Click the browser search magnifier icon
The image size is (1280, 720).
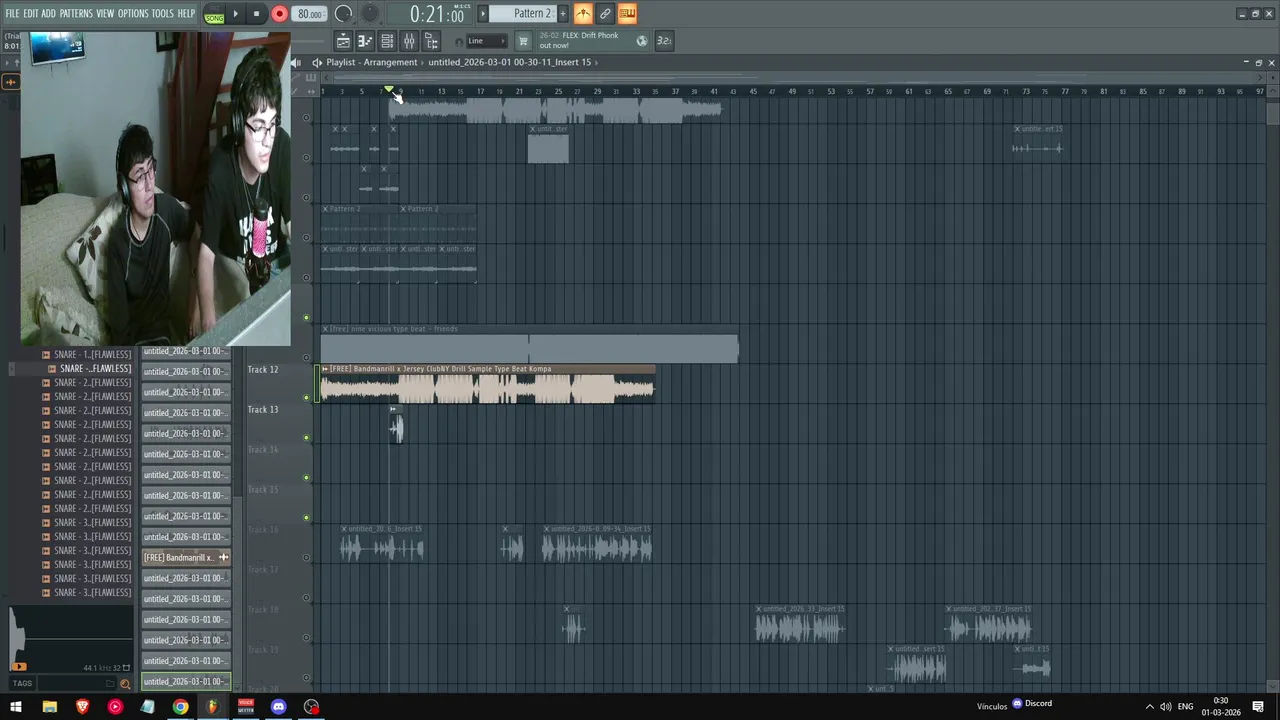coord(125,684)
